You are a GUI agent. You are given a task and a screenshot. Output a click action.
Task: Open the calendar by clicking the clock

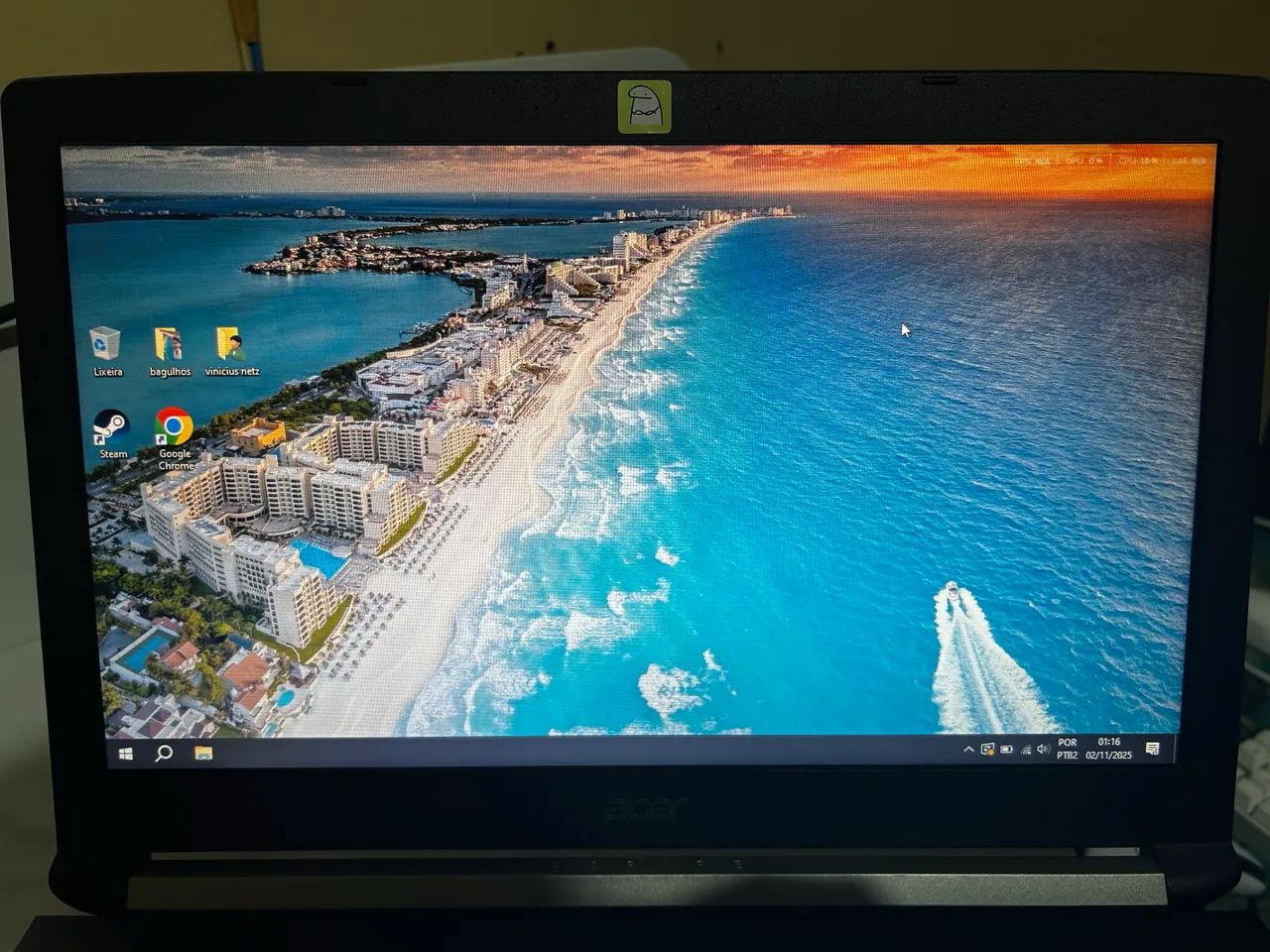[1107, 749]
